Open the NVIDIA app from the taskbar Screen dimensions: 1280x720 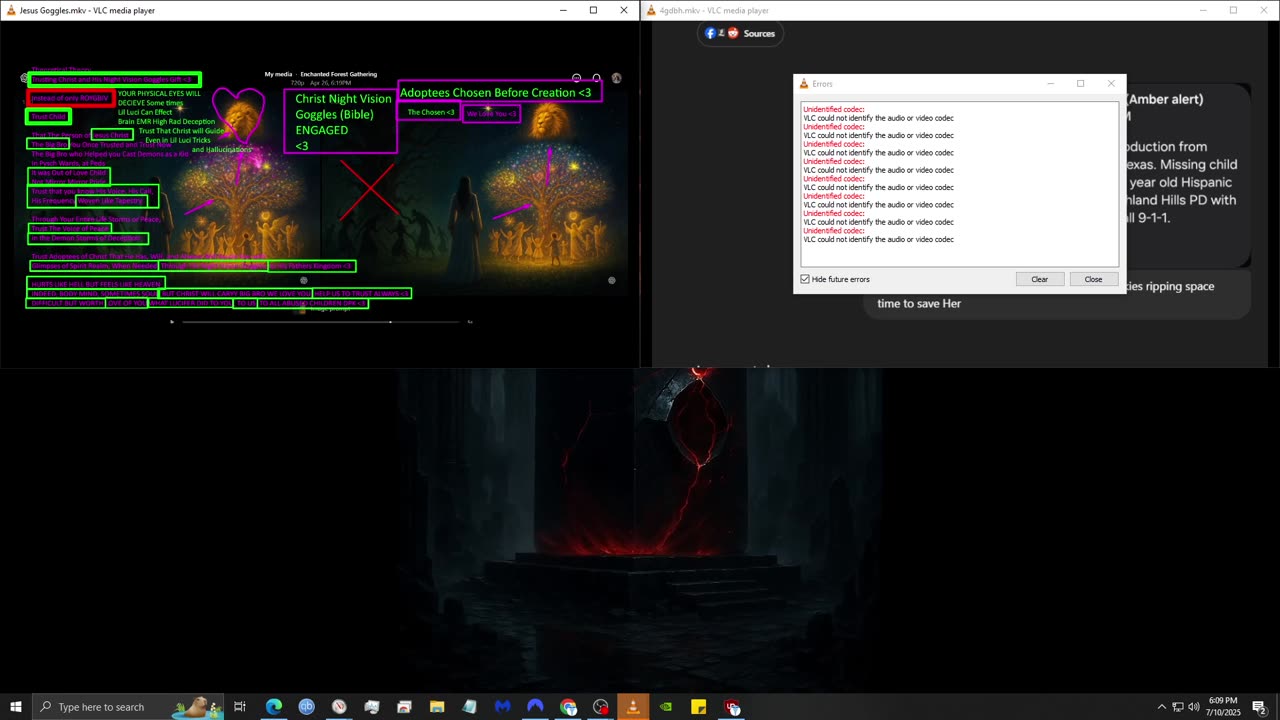point(666,707)
